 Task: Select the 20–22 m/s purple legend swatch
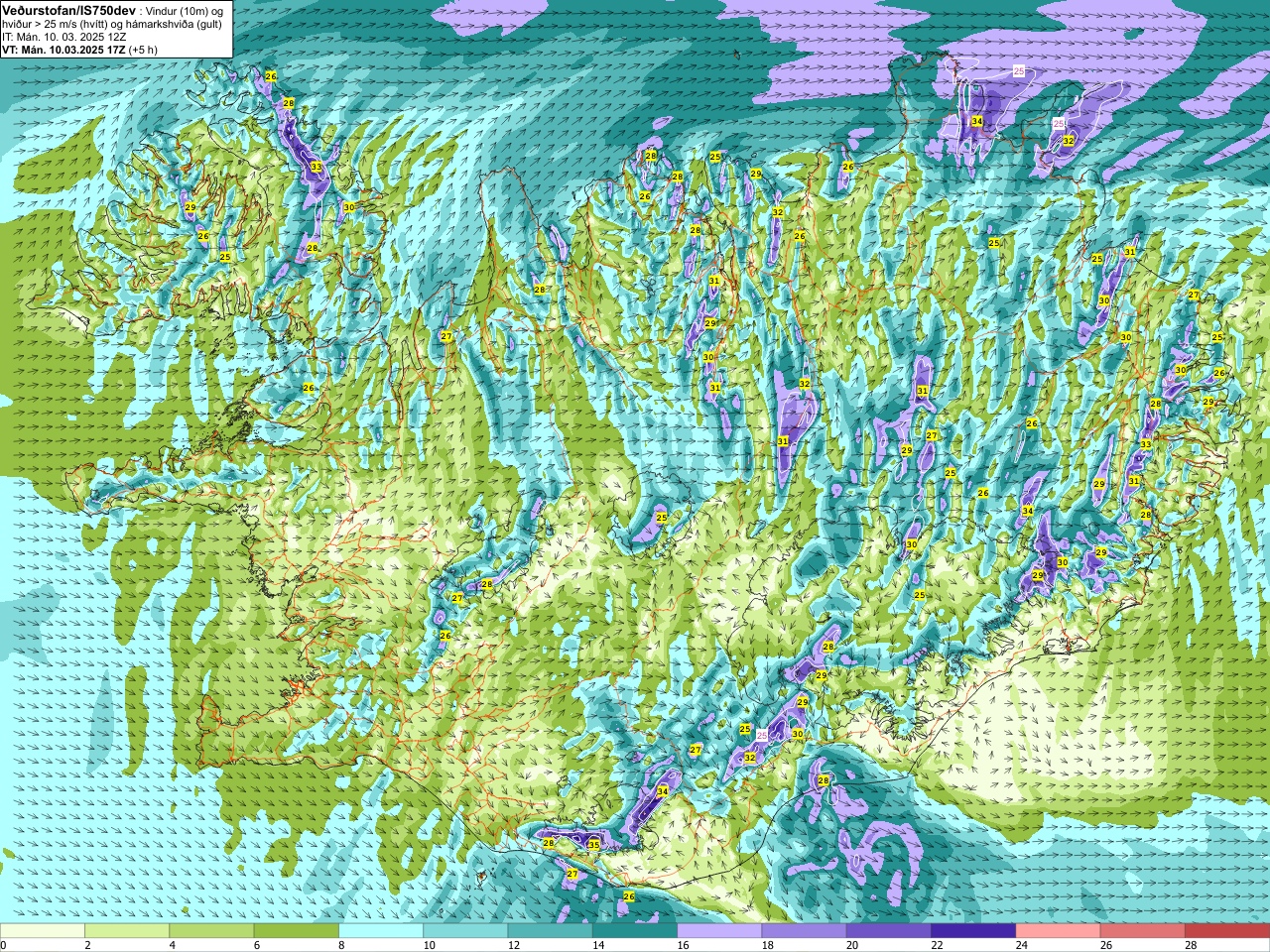[x=889, y=931]
